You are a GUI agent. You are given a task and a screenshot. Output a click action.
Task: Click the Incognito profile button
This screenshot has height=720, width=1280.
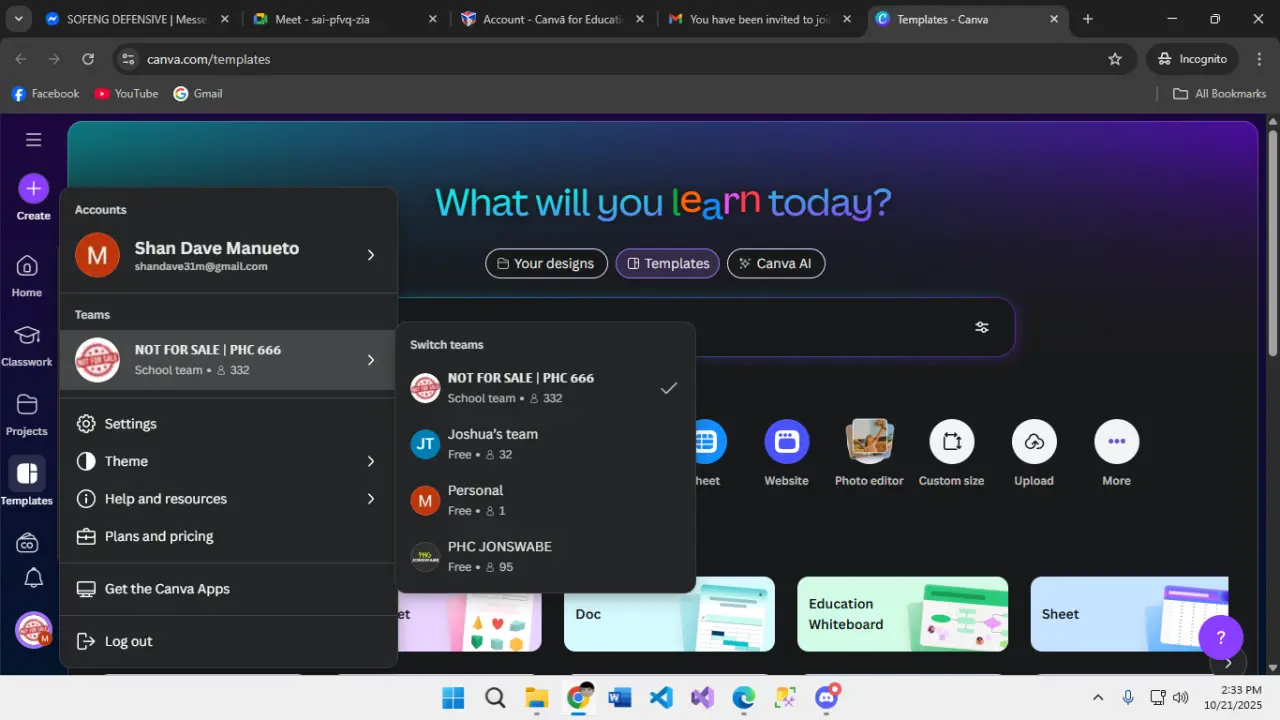(x=1192, y=59)
